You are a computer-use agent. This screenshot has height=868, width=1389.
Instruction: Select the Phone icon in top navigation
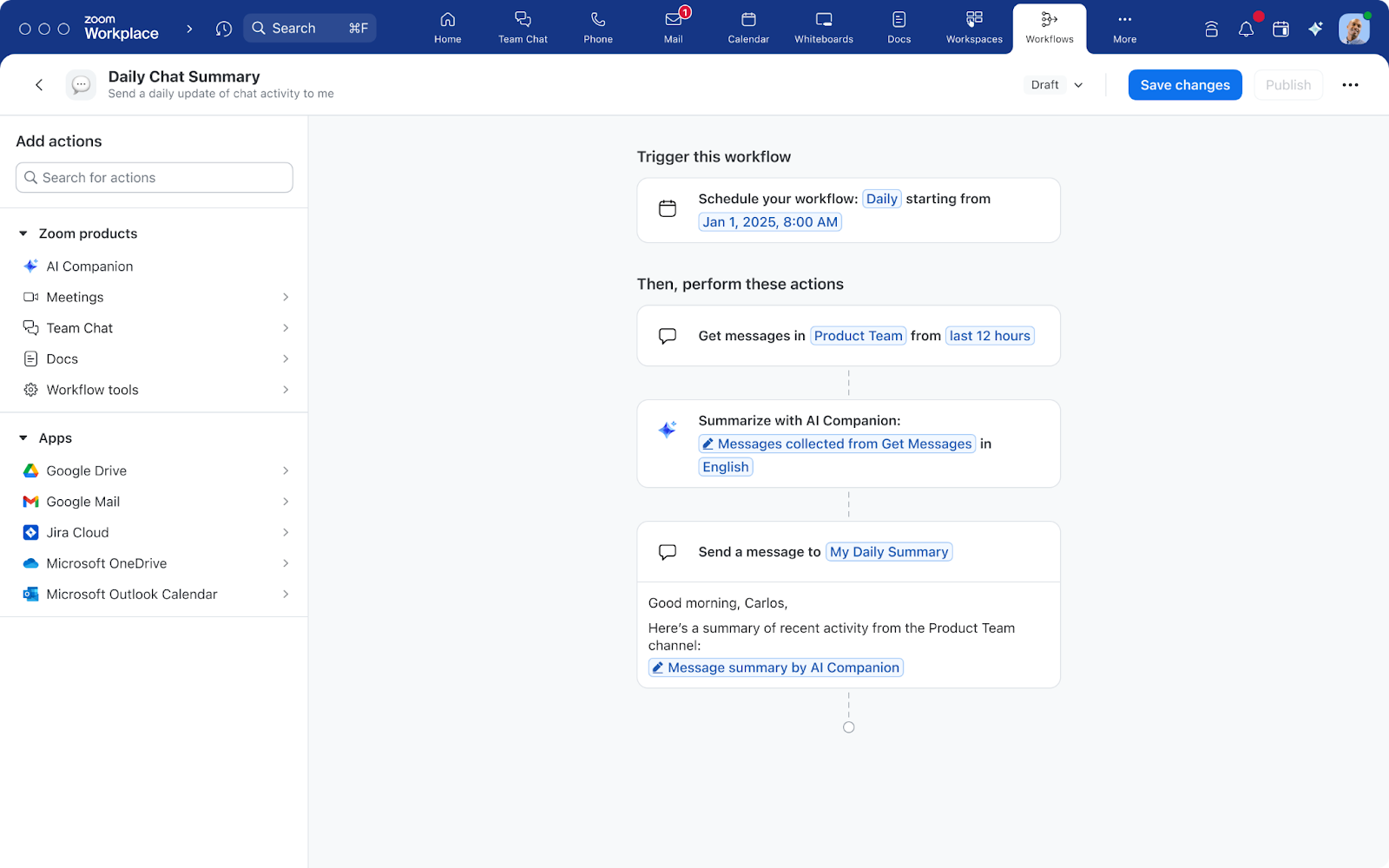[x=597, y=28]
